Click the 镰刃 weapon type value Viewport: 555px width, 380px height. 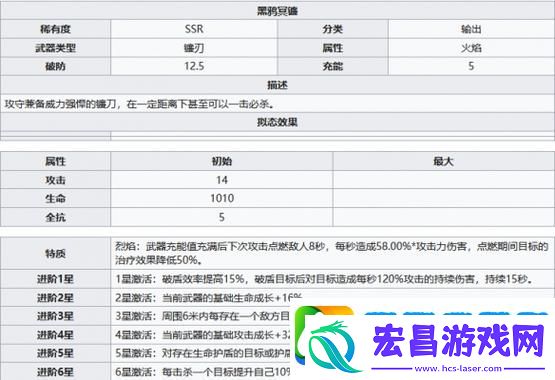pyautogui.click(x=194, y=48)
